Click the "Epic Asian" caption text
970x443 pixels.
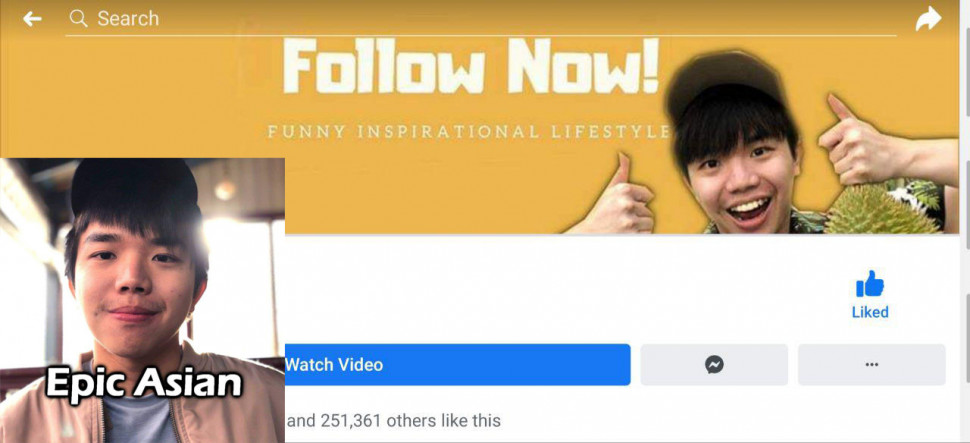click(x=144, y=384)
